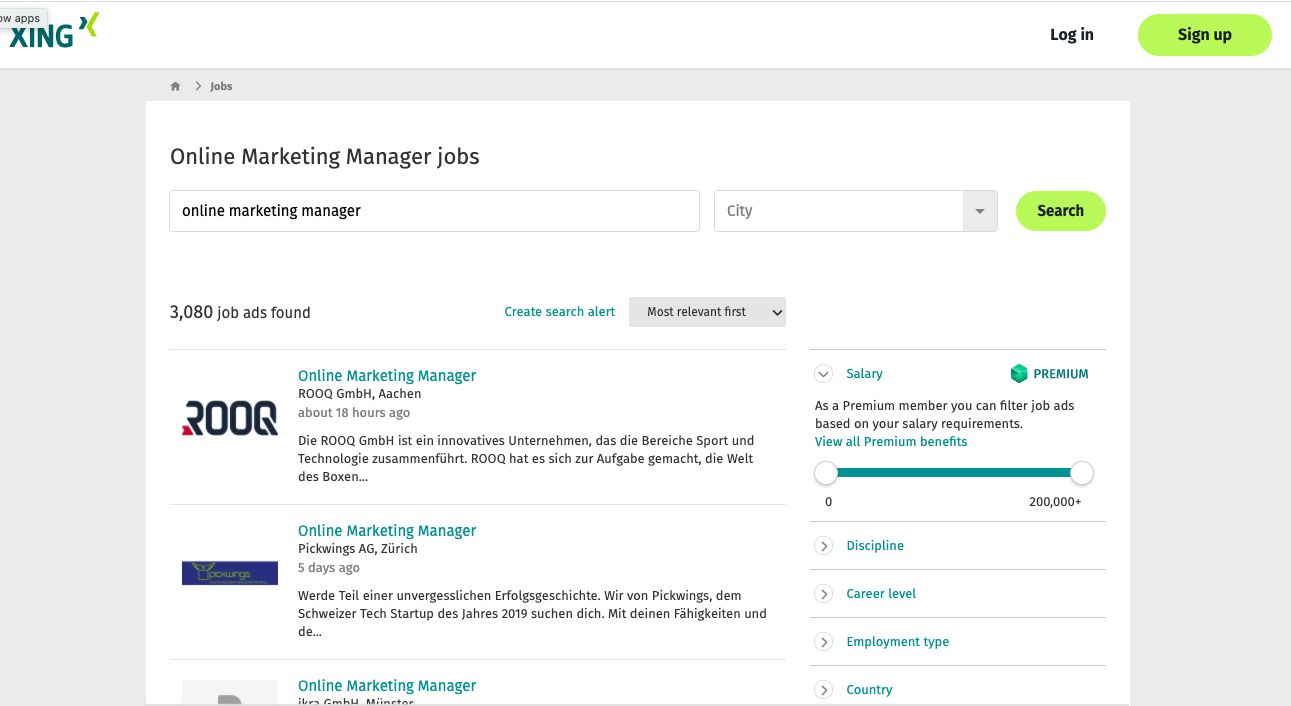The image size is (1291, 706).
Task: Click the 5 days ago timestamp
Action: click(329, 568)
